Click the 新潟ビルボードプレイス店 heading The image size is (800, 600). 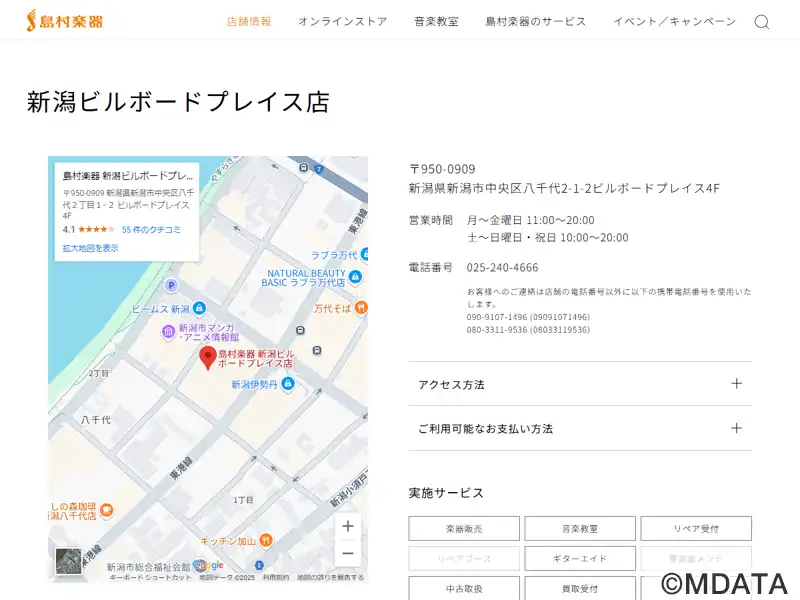click(x=179, y=102)
